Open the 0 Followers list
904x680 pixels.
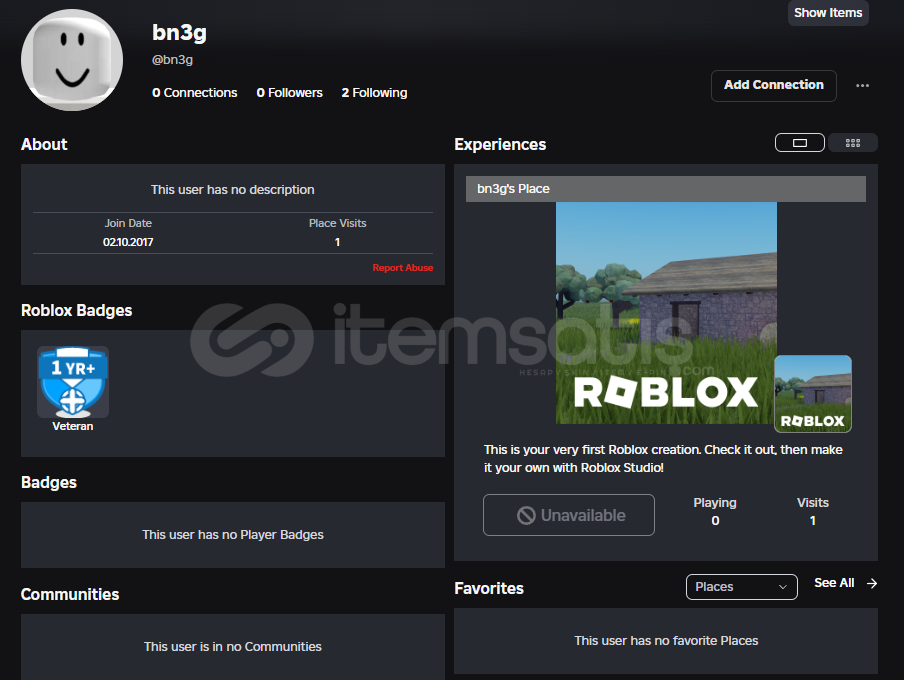(289, 93)
